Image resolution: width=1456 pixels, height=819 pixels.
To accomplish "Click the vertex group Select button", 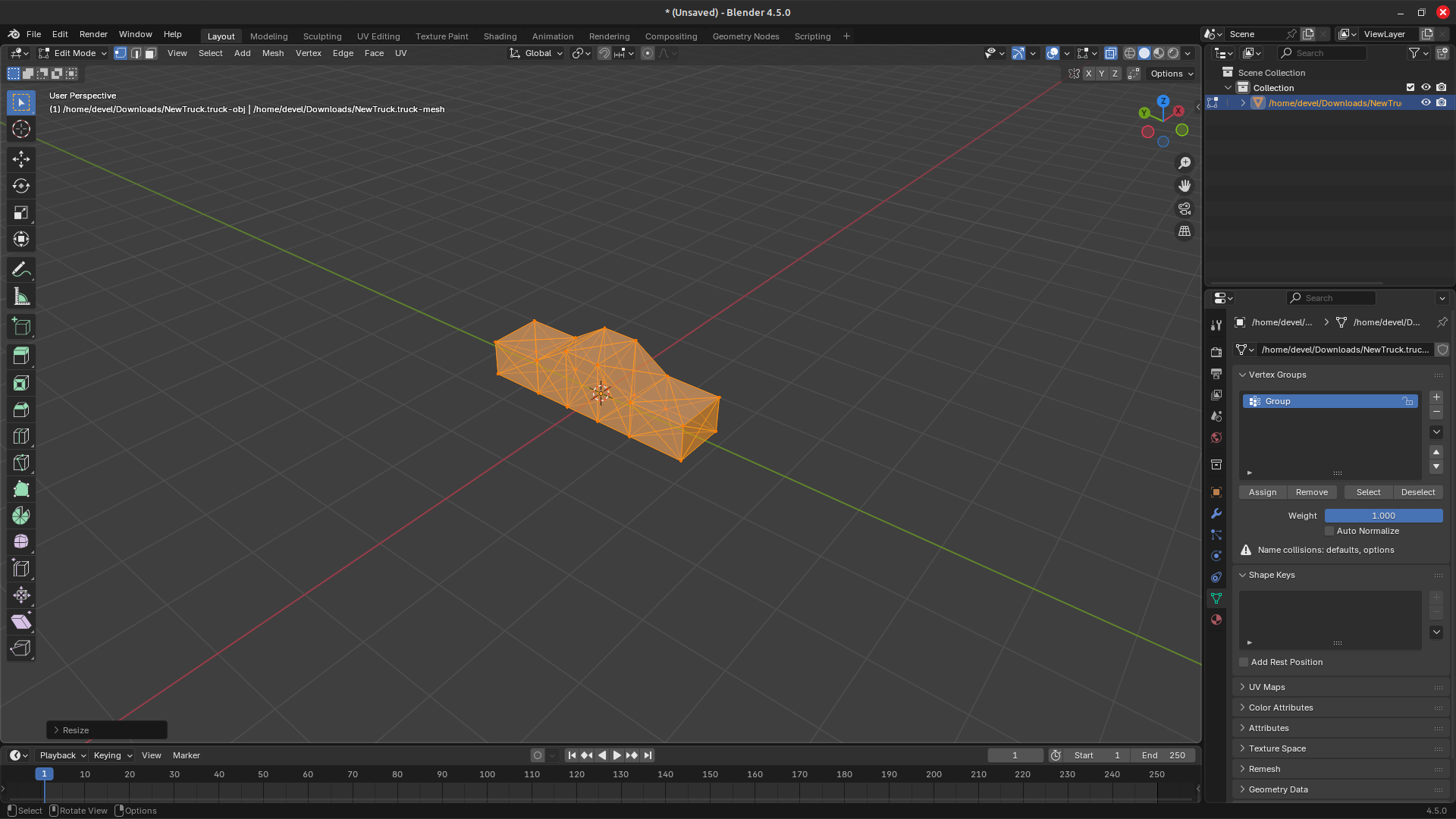I will [1368, 492].
